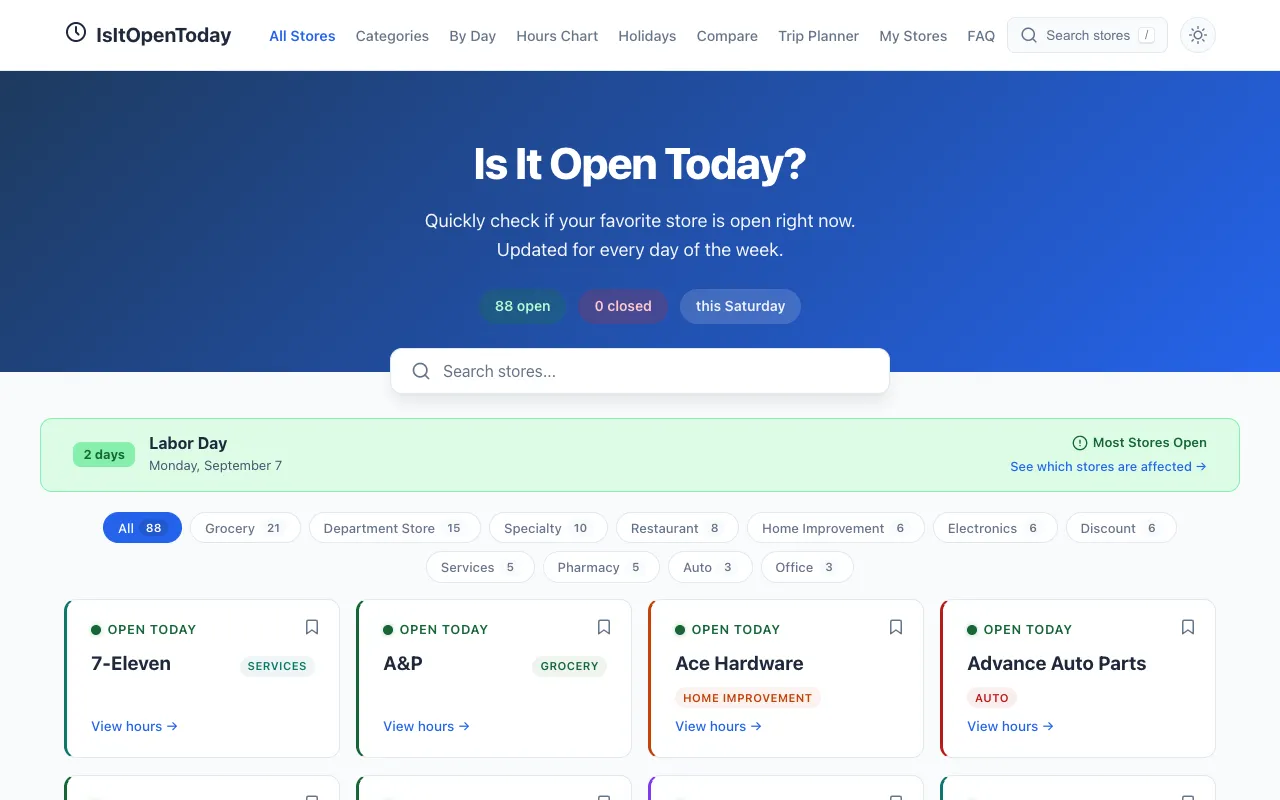Filter by Services chip
This screenshot has height=800, width=1280.
[480, 567]
